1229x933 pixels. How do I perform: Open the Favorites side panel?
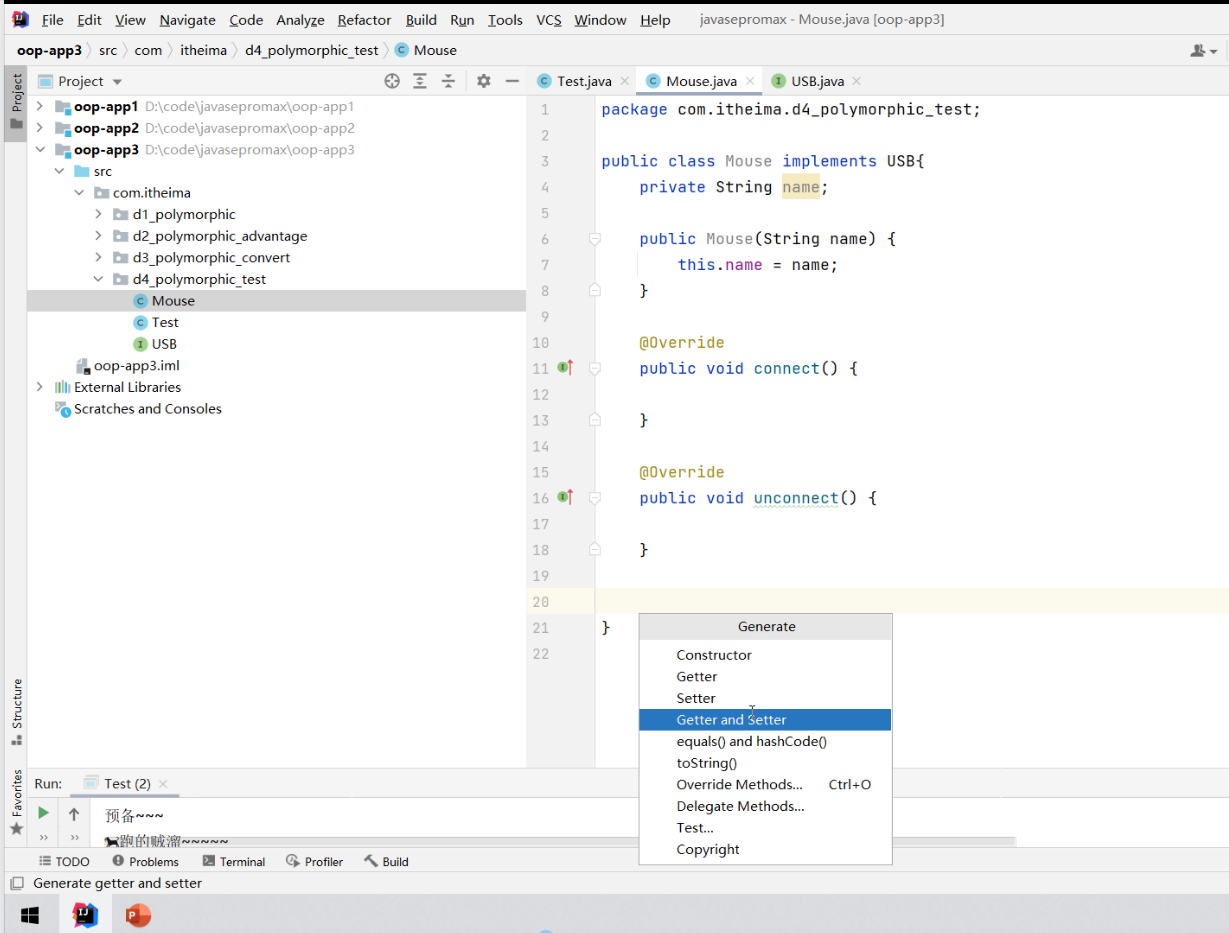(x=16, y=802)
